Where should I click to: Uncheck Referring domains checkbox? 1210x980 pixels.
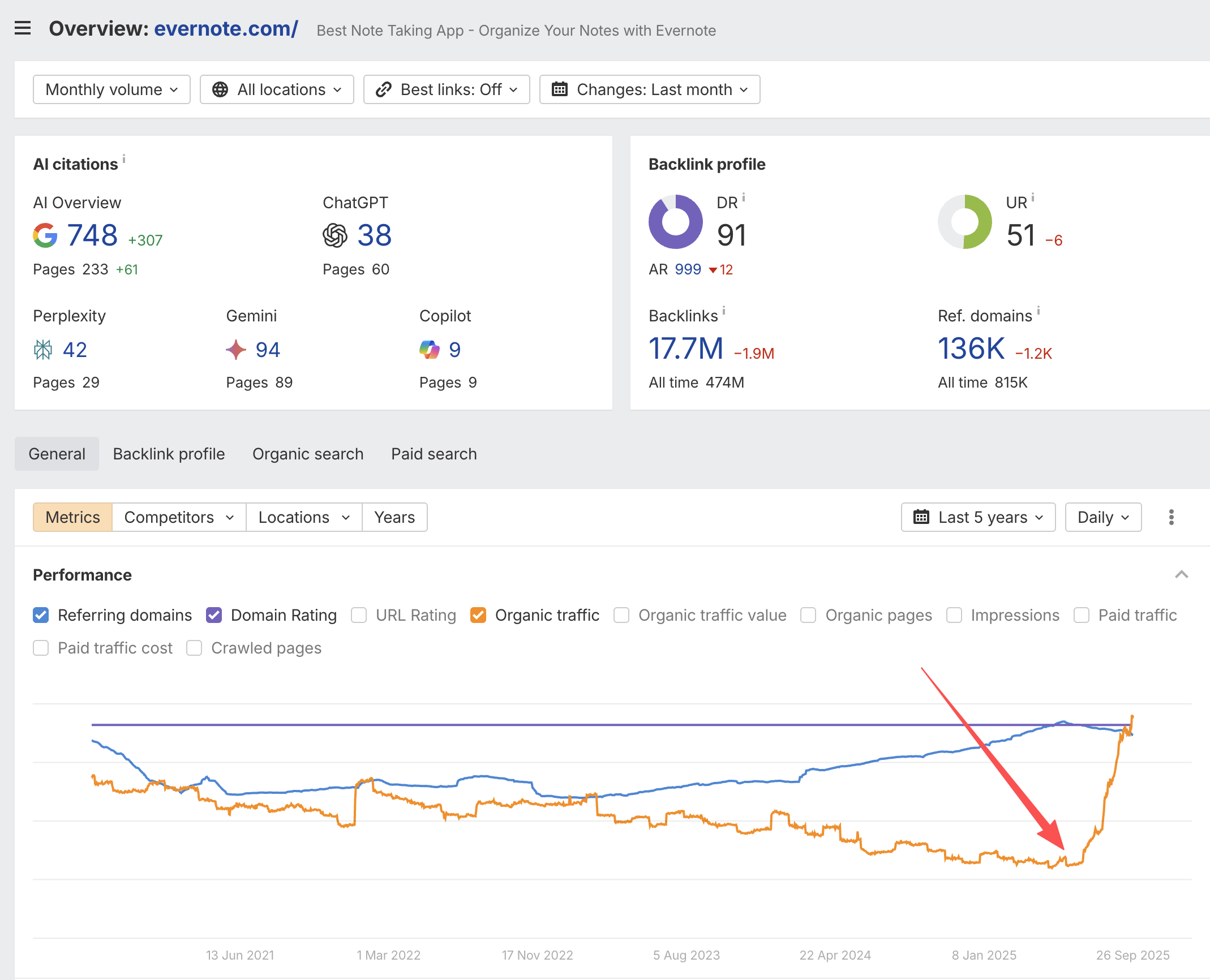41,615
